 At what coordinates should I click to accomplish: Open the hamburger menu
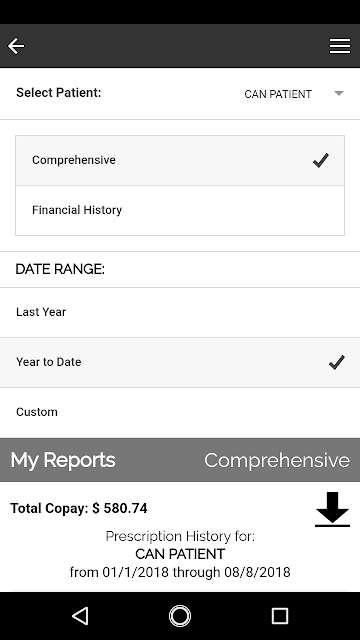[340, 46]
